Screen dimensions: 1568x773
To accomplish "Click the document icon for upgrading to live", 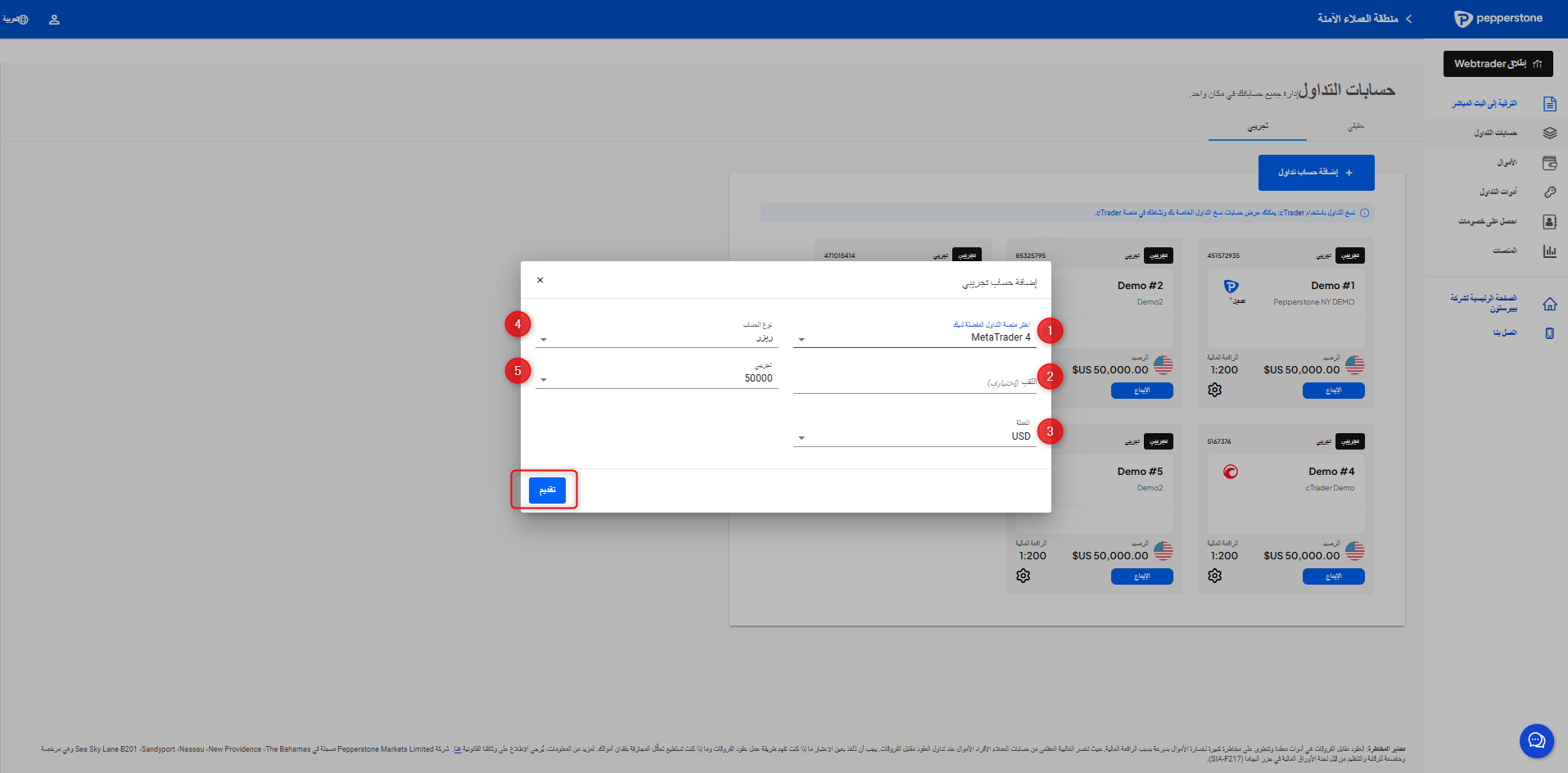I will pyautogui.click(x=1549, y=104).
